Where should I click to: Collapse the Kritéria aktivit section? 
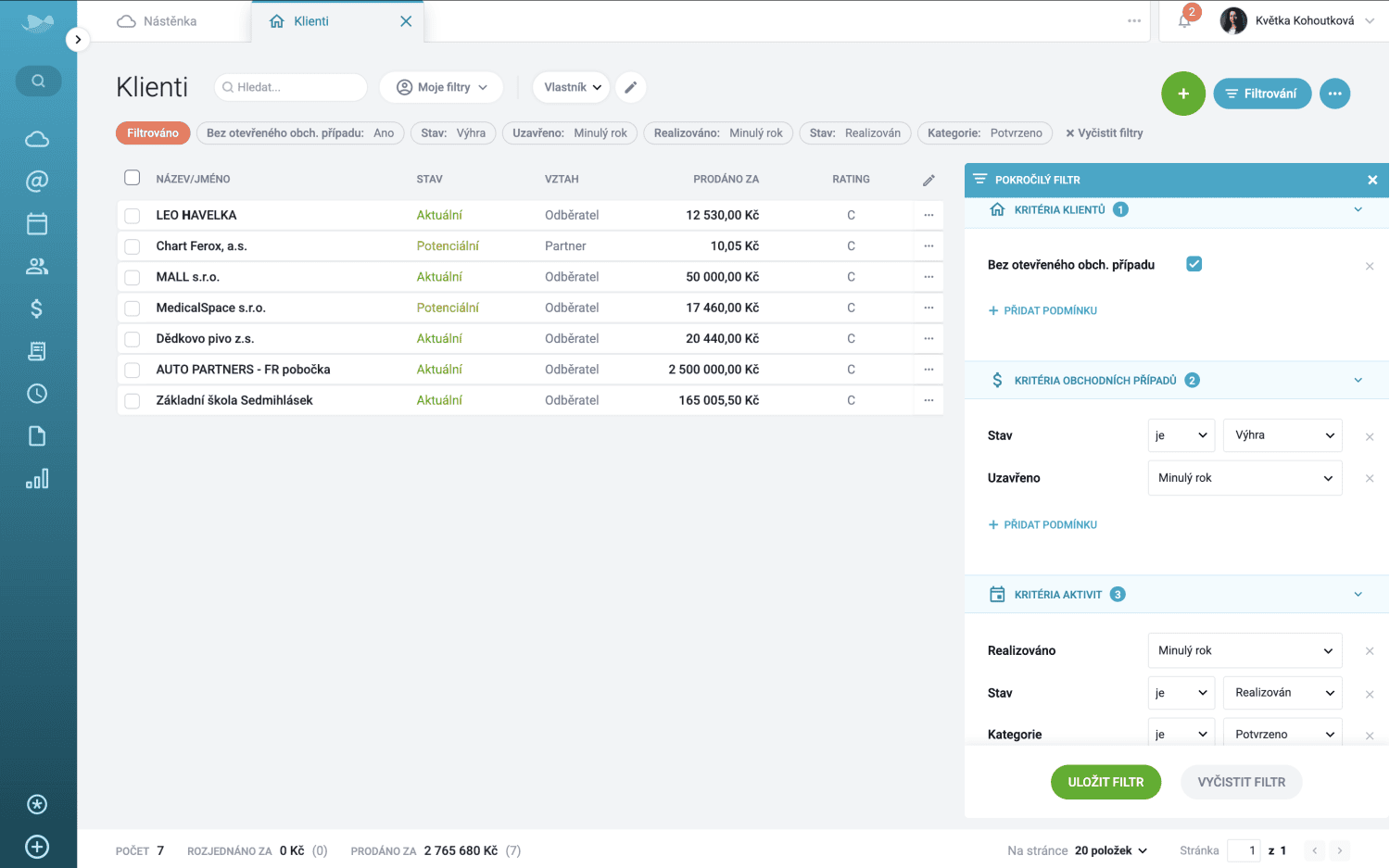pos(1358,595)
